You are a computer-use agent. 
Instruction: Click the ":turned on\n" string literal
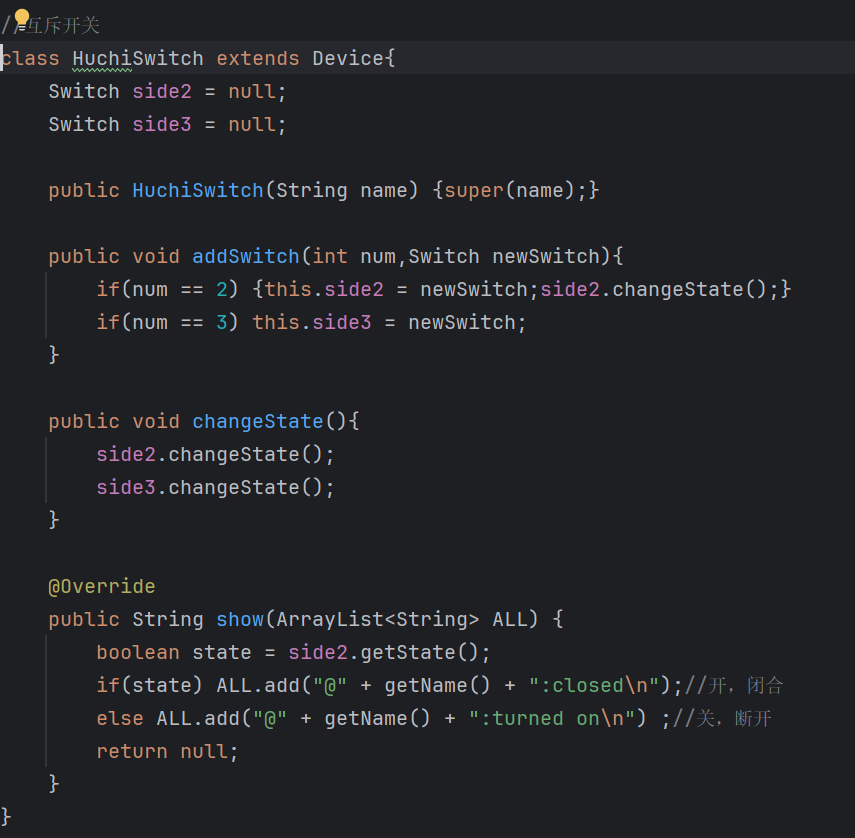pos(552,719)
